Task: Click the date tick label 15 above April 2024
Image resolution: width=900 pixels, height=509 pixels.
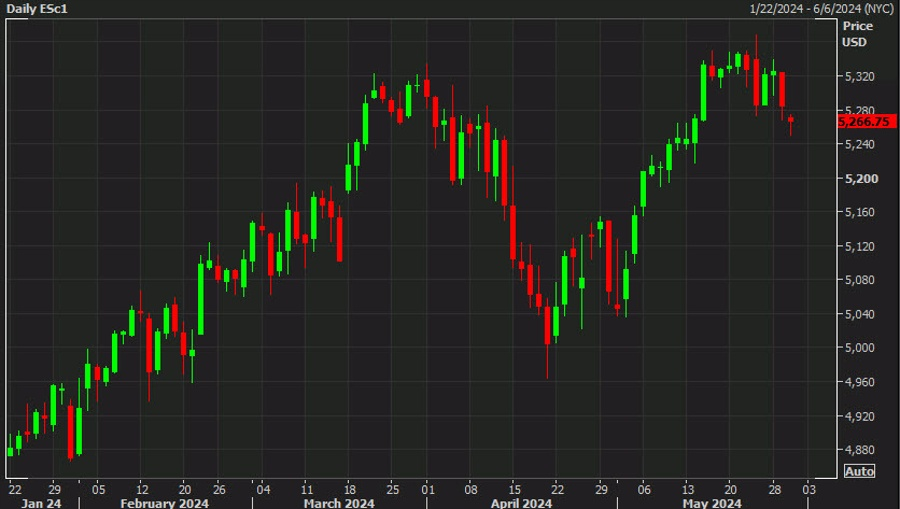Action: click(514, 489)
